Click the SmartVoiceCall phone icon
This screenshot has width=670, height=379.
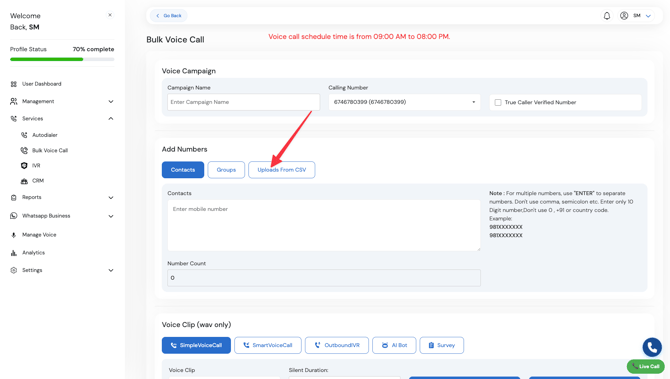(246, 345)
